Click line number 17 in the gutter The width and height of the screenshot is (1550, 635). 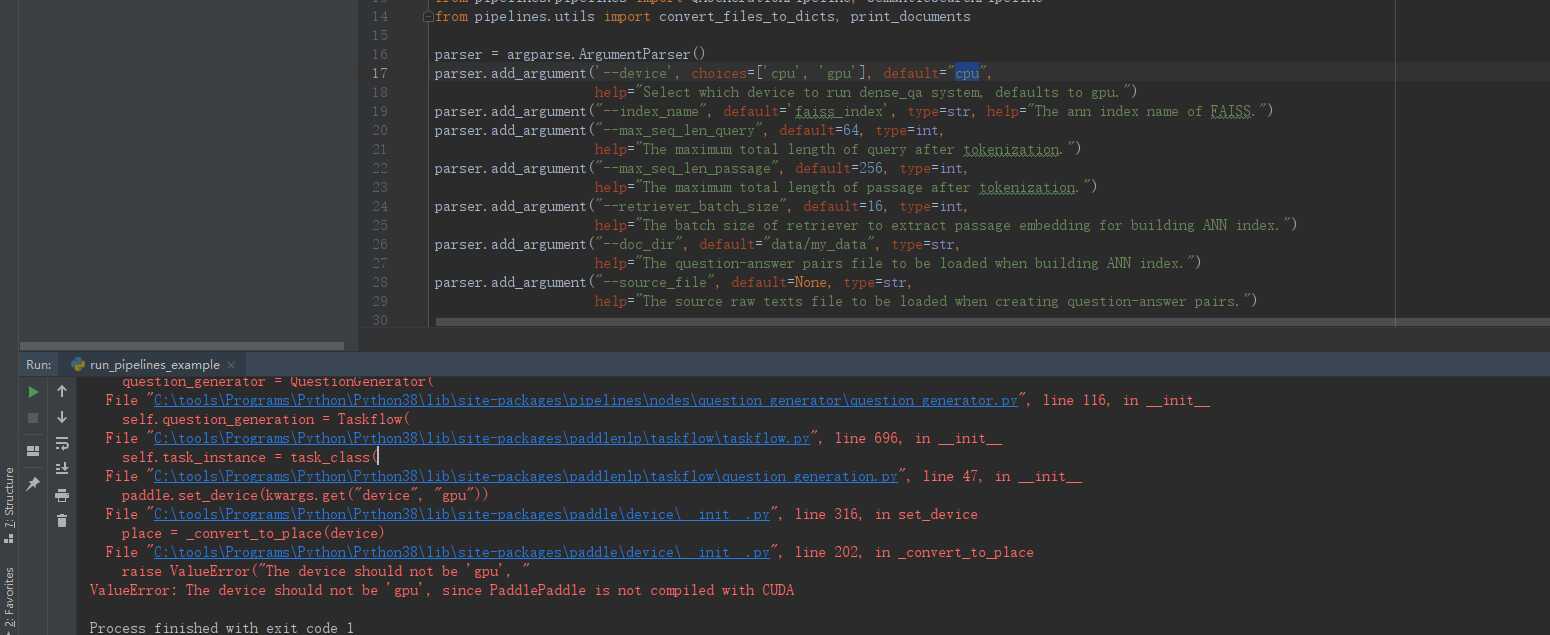[x=380, y=72]
